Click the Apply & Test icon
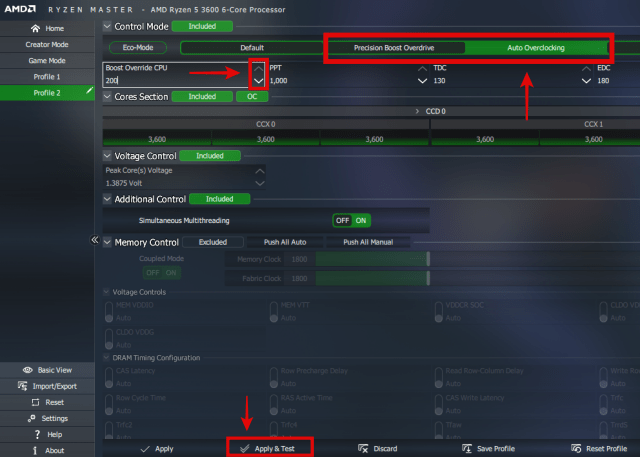640x457 pixels. (244, 449)
